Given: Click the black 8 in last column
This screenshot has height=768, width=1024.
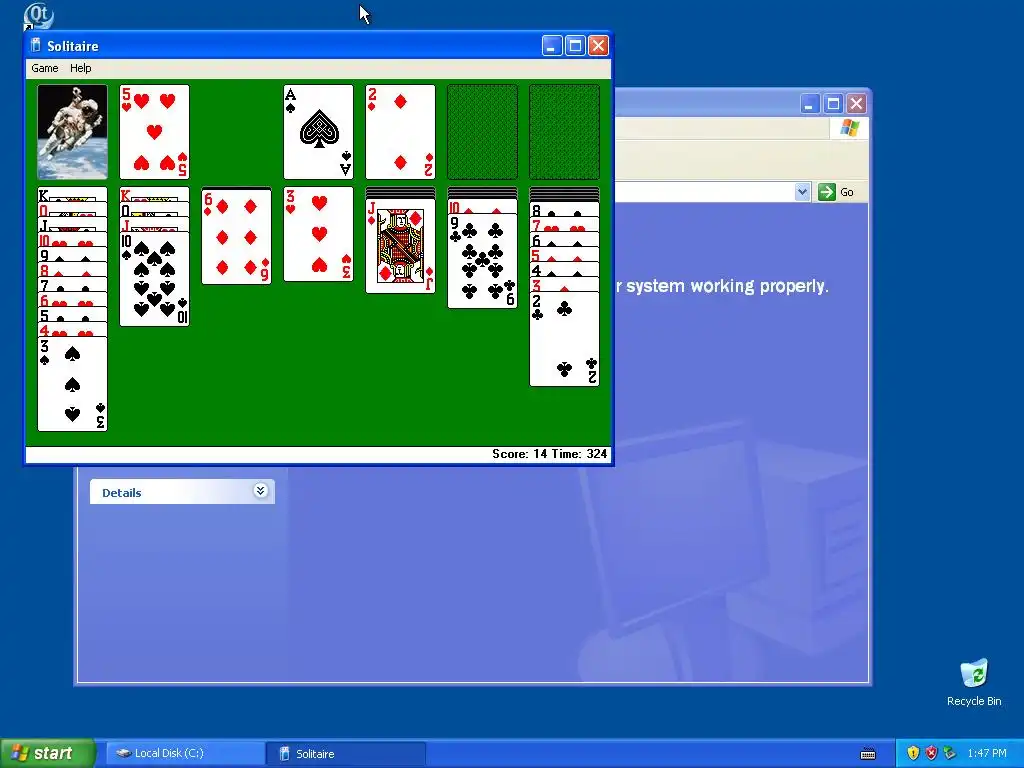Looking at the screenshot, I should [x=564, y=209].
